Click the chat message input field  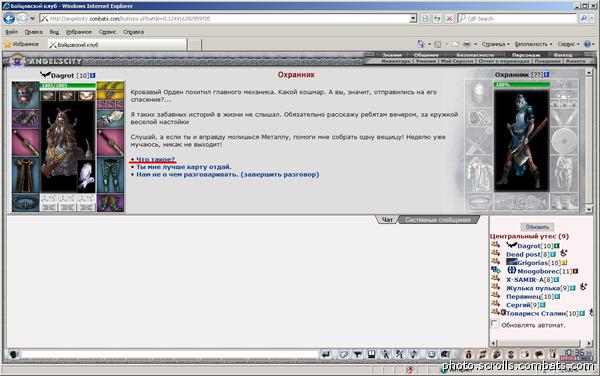point(170,355)
